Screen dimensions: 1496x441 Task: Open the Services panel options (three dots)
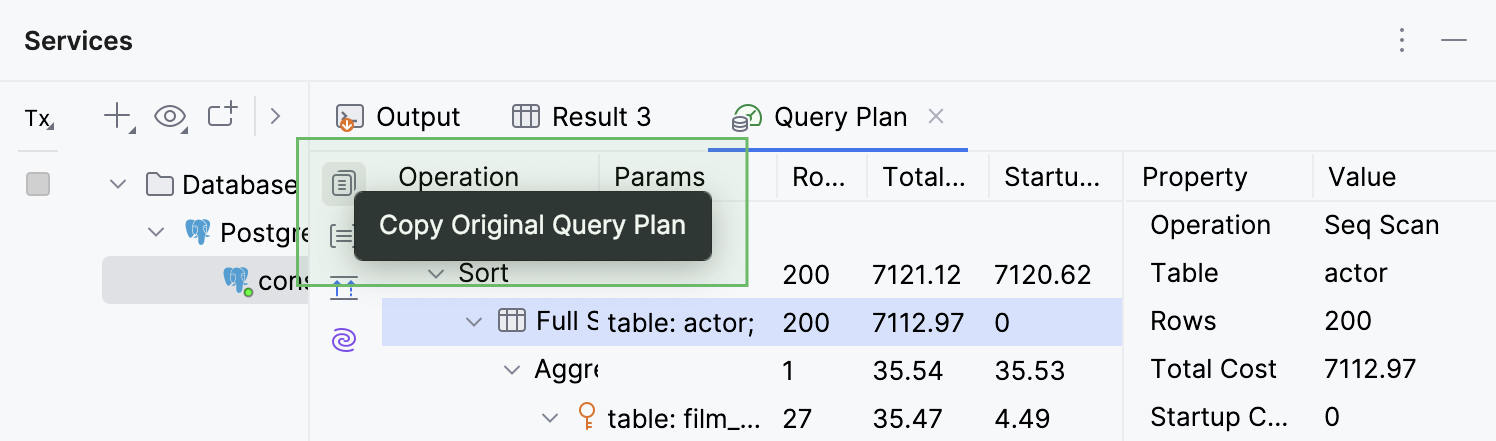1403,40
